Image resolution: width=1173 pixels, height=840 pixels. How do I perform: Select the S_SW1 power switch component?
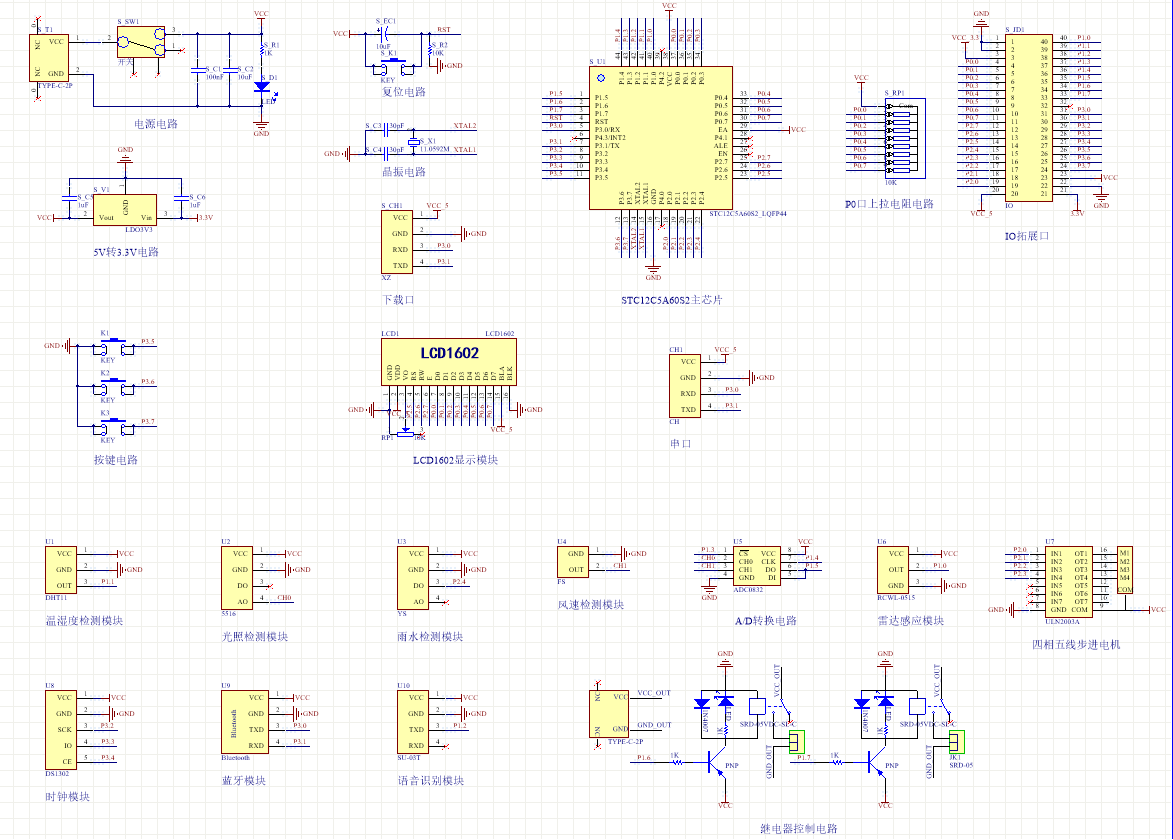(141, 42)
